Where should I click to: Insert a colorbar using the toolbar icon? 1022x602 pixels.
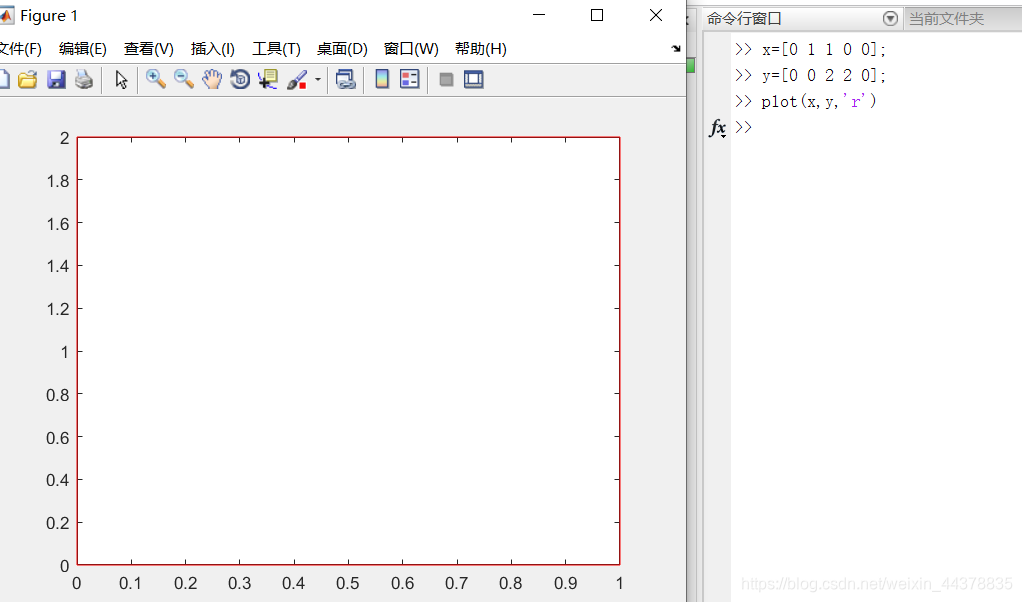[x=382, y=79]
